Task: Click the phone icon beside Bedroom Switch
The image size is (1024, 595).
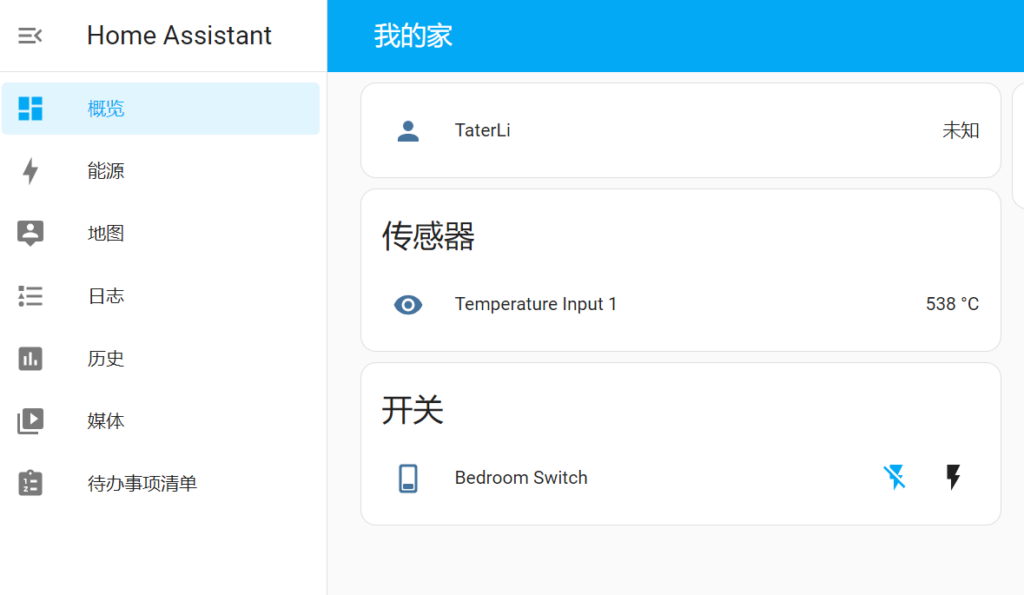Action: (x=408, y=478)
